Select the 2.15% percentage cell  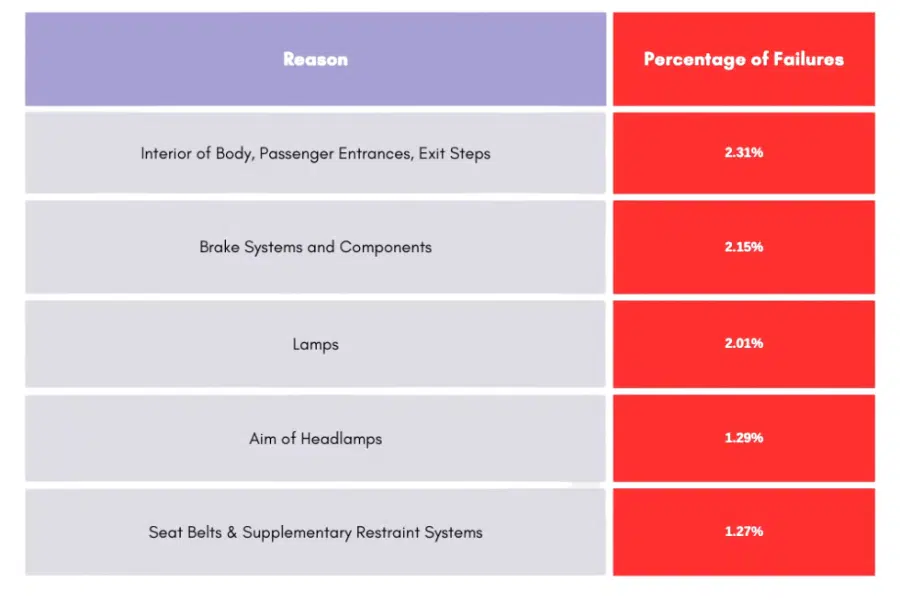(x=743, y=246)
